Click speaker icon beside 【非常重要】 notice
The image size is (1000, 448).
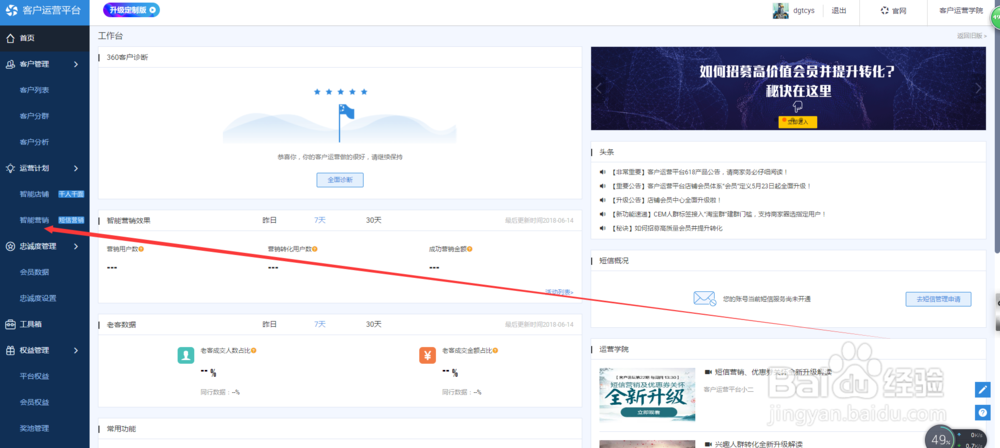tap(603, 172)
